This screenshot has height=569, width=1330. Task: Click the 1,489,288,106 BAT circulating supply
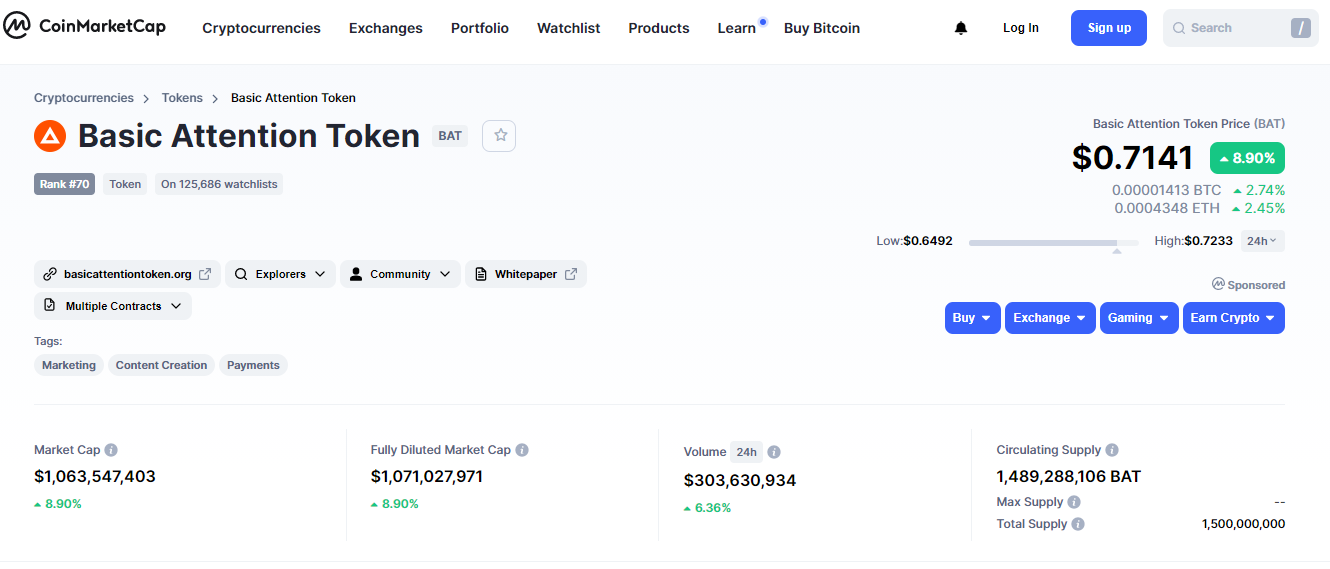(x=1069, y=477)
